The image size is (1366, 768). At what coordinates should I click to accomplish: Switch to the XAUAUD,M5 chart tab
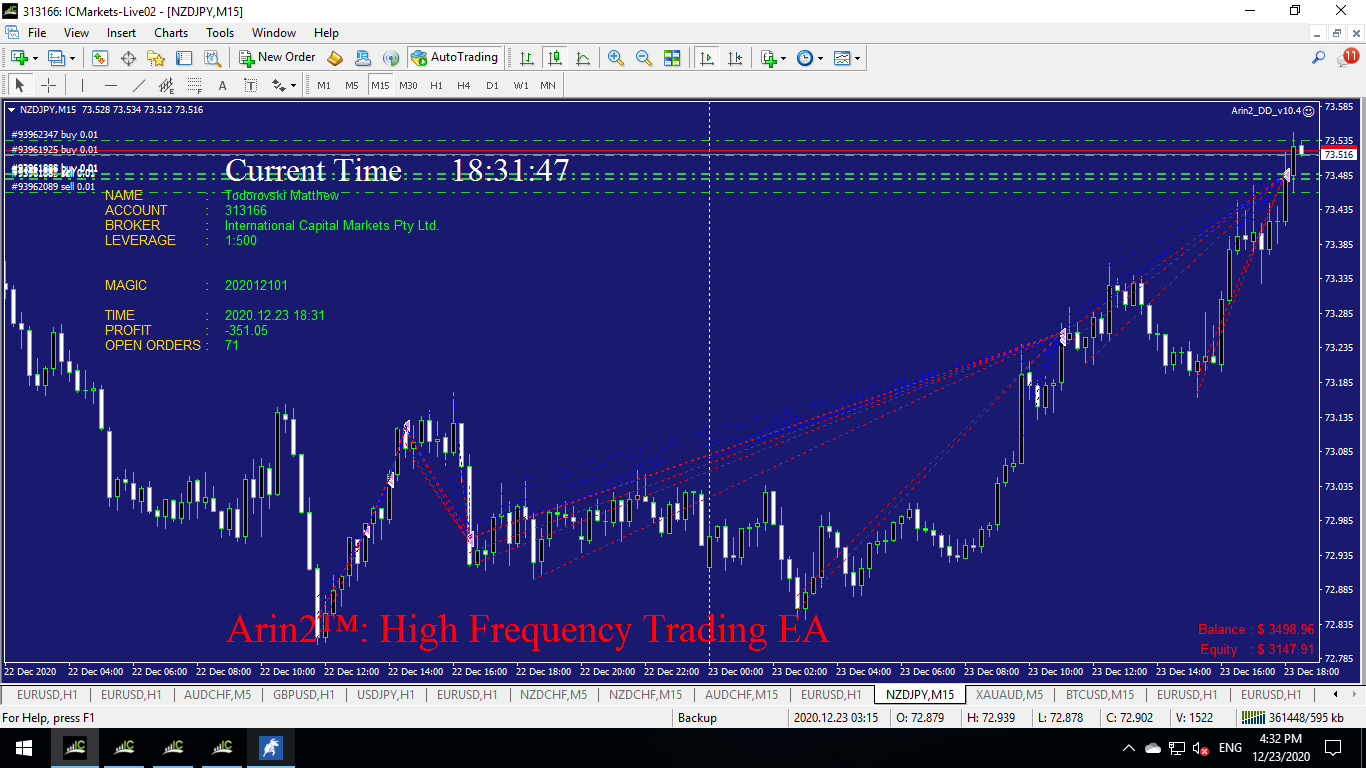coord(1009,694)
